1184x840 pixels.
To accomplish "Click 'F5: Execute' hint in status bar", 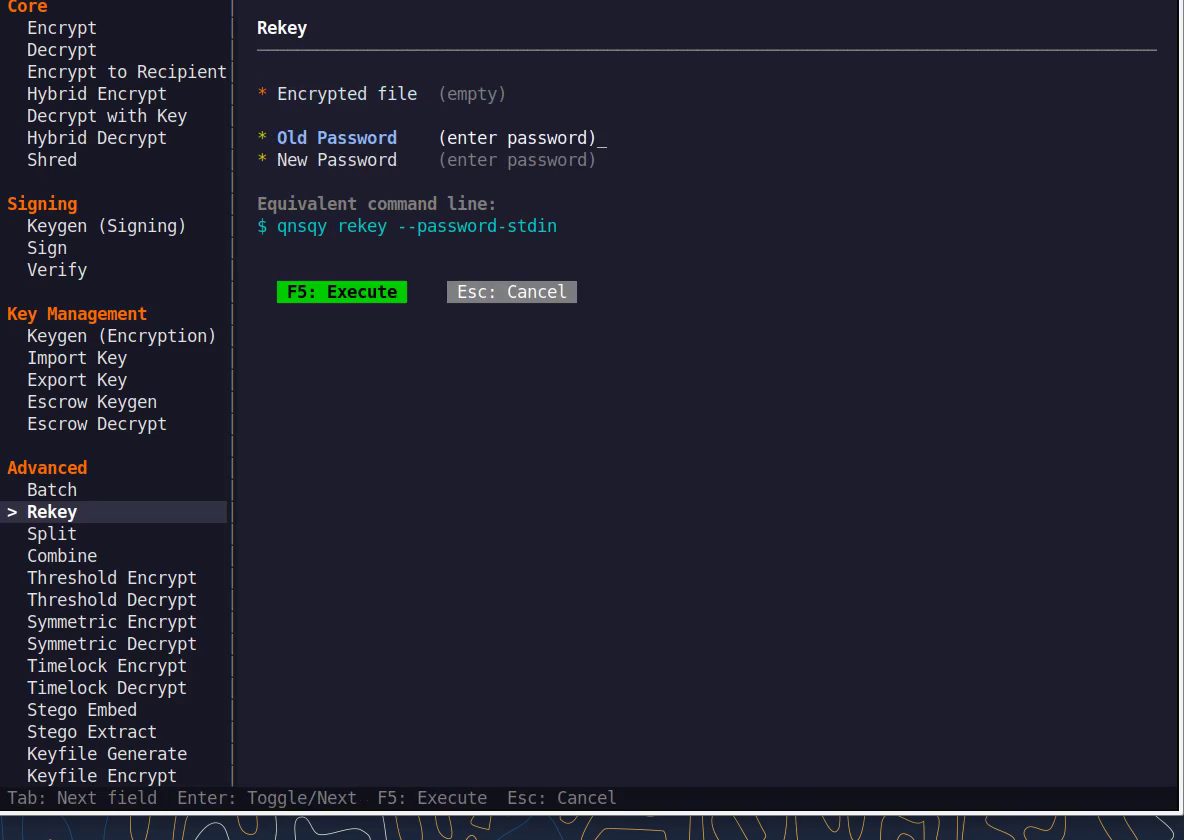I will [x=432, y=798].
